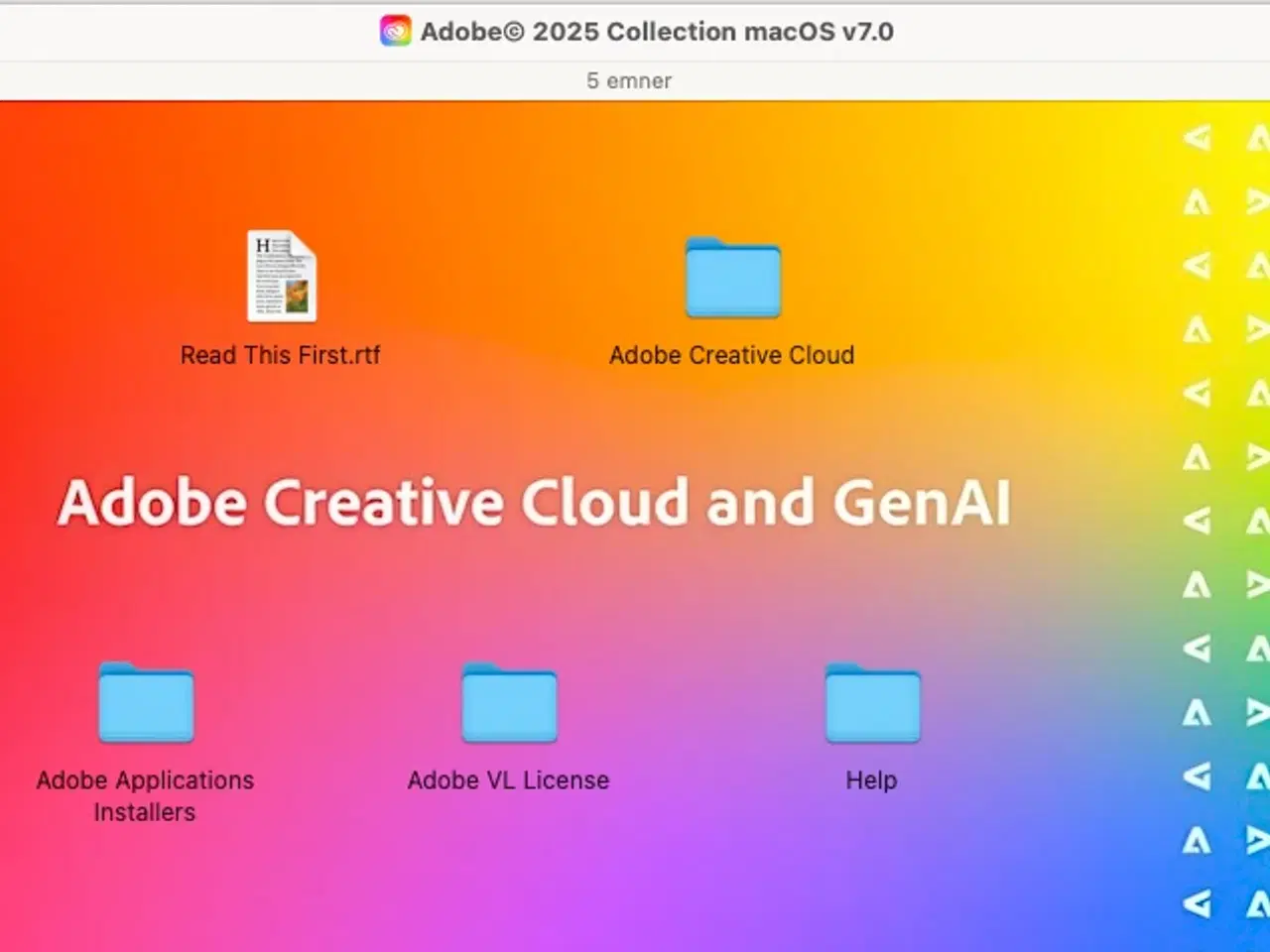Click the Creative Cloud icon in title bar
The width and height of the screenshot is (1270, 952).
pos(395,32)
